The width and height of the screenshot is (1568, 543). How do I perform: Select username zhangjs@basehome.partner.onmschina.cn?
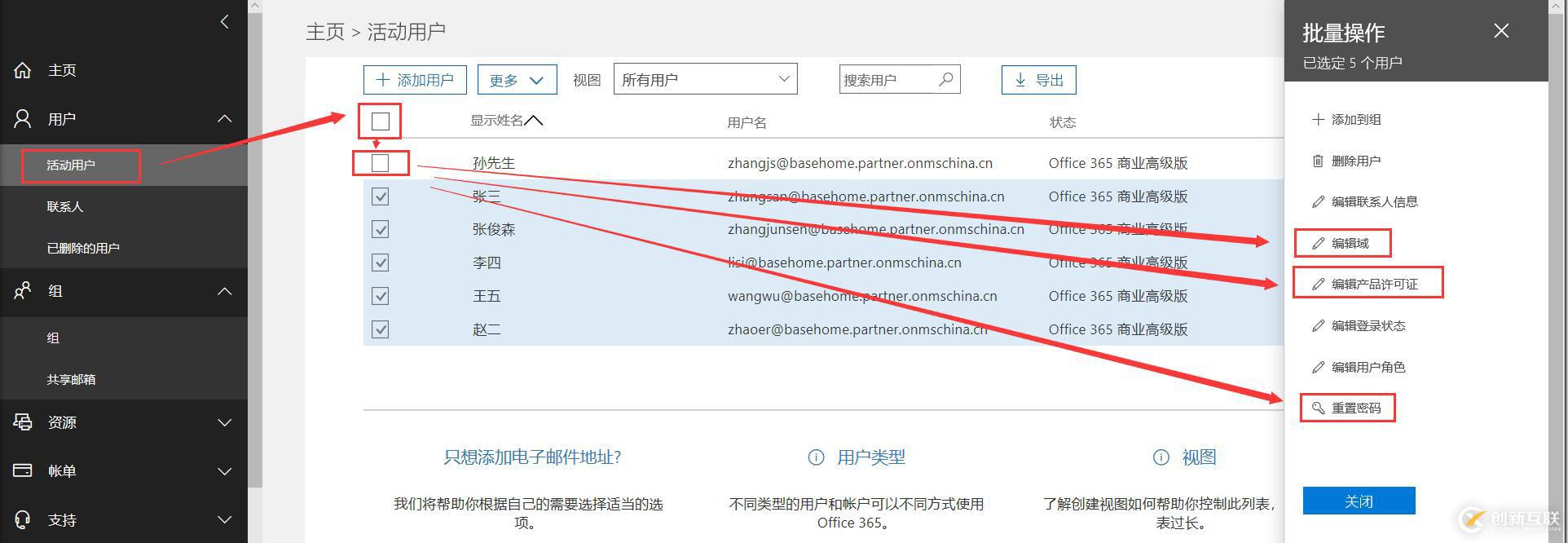[x=860, y=163]
